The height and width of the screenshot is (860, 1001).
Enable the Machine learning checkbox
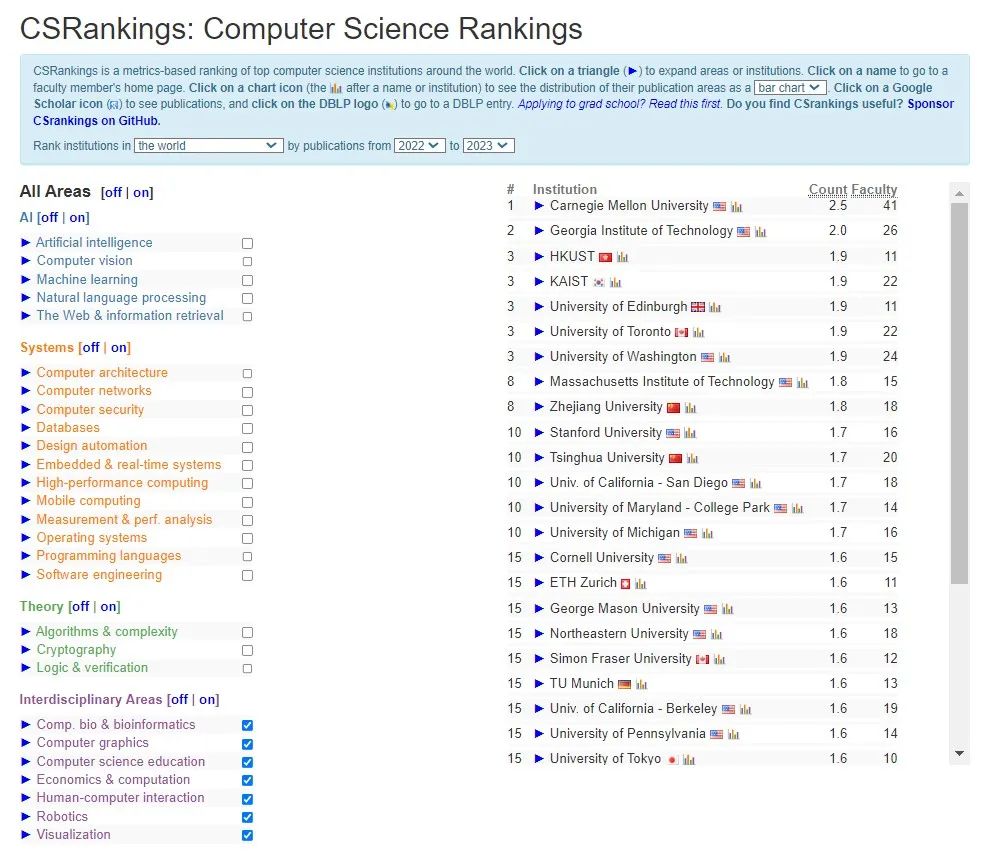click(247, 281)
